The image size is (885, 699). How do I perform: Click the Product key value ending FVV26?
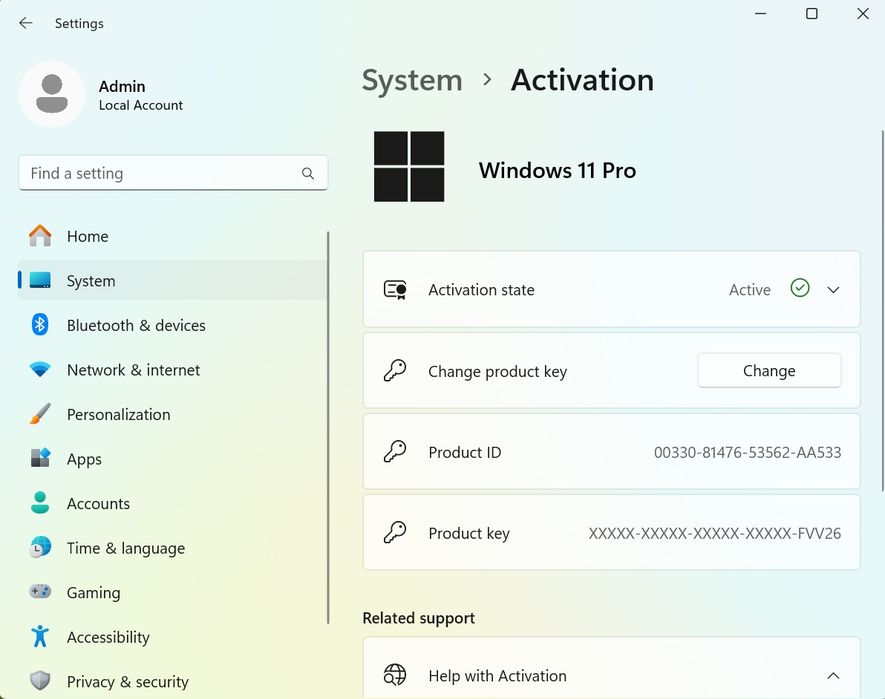[715, 533]
